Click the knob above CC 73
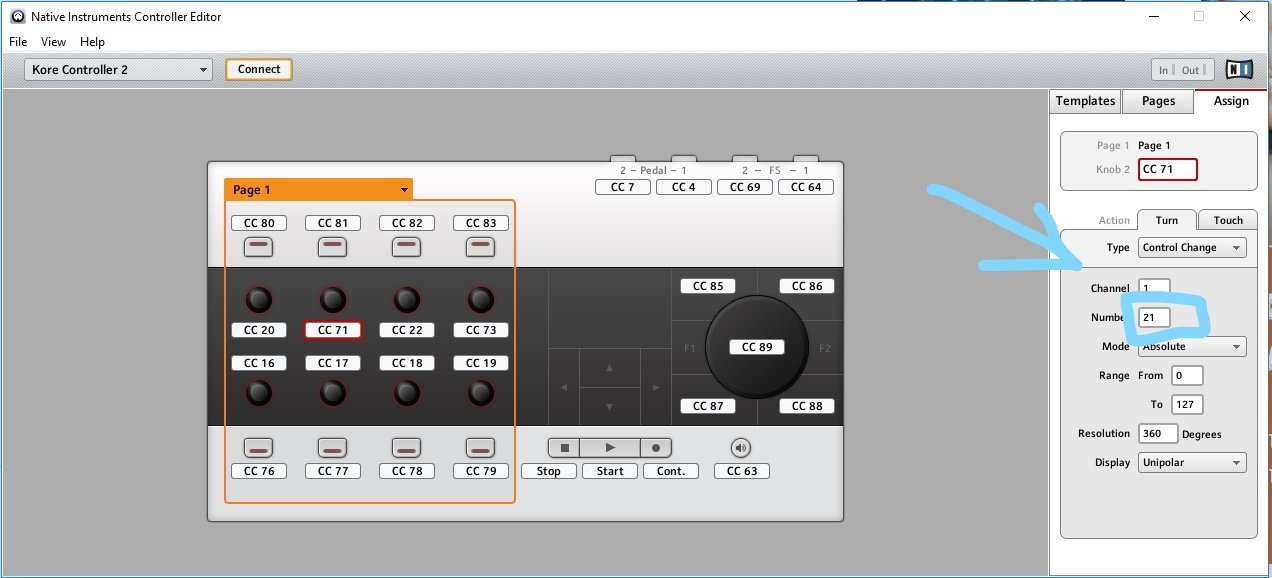This screenshot has height=578, width=1272. [481, 299]
